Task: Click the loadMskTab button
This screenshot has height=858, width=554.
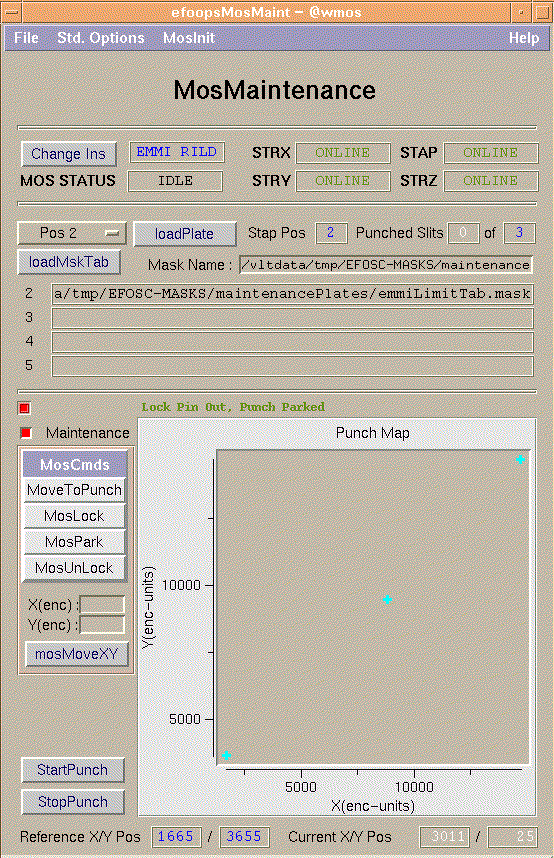Action: [x=69, y=262]
